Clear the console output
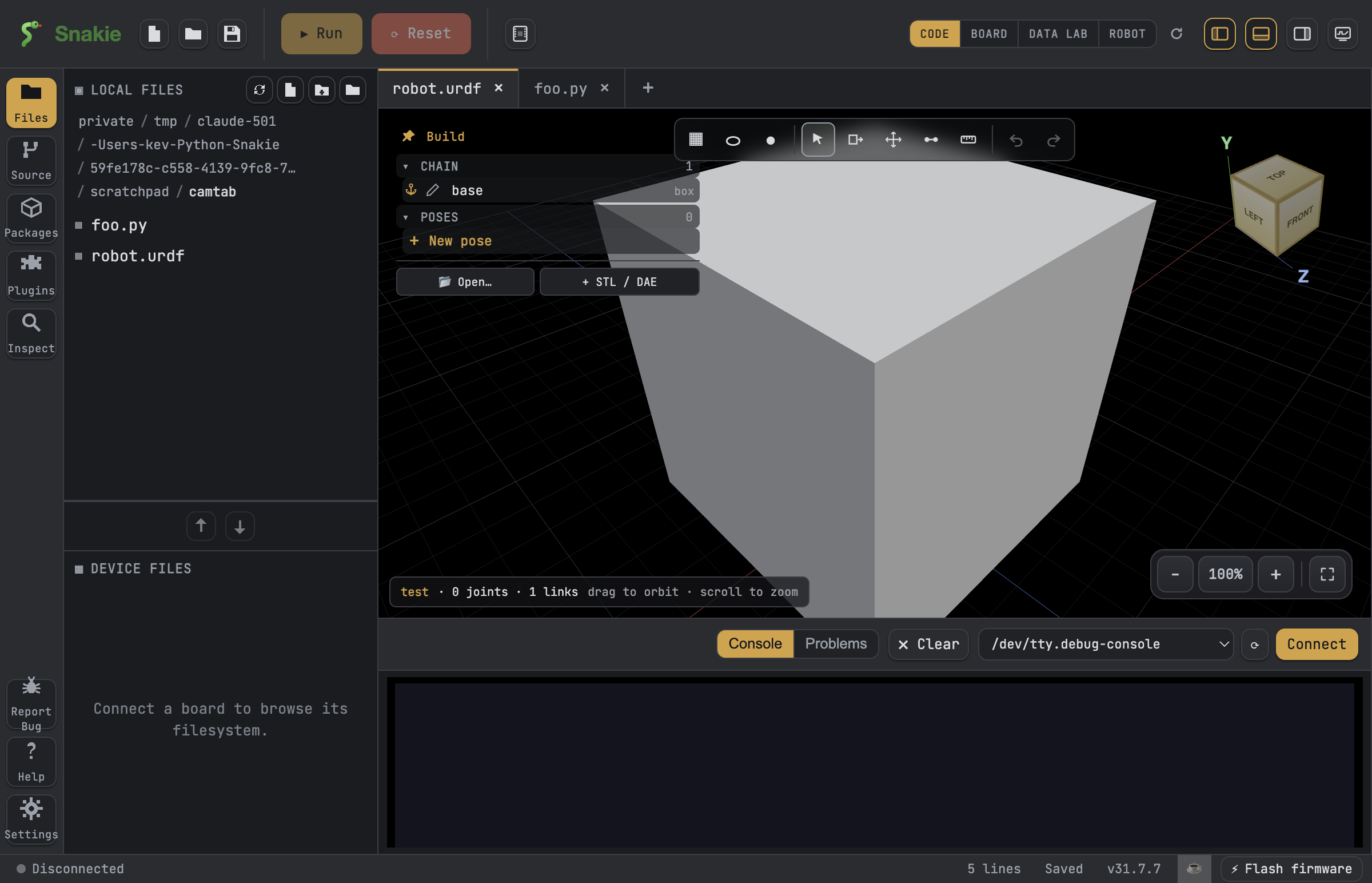This screenshot has width=1372, height=883. pos(928,644)
